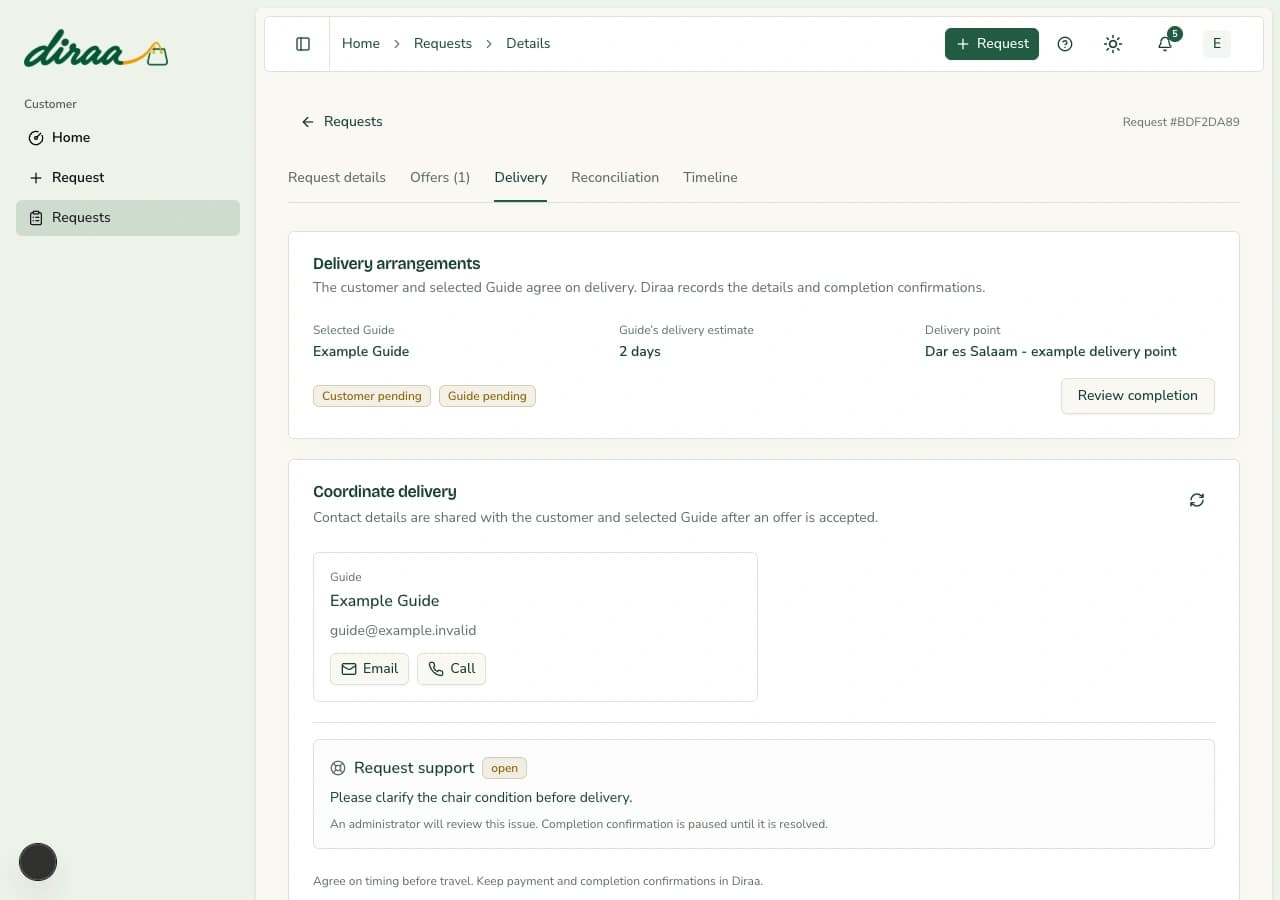Click Requests in the breadcrumb
This screenshot has height=900, width=1280.
point(443,44)
